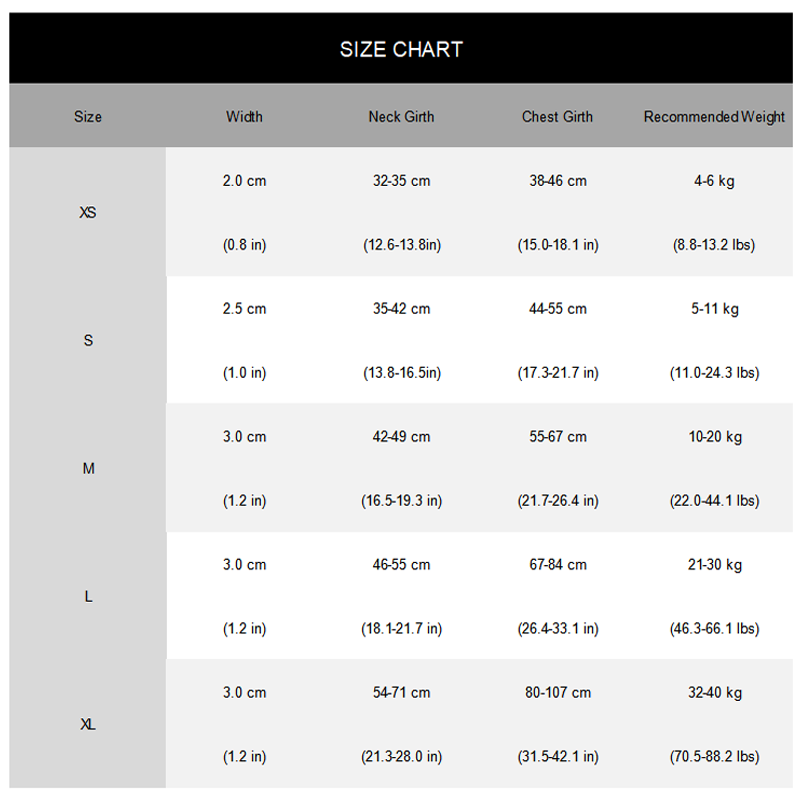Click the (17.3-21.7 in) chest girth value
This screenshot has height=800, width=800.
pyautogui.click(x=558, y=373)
